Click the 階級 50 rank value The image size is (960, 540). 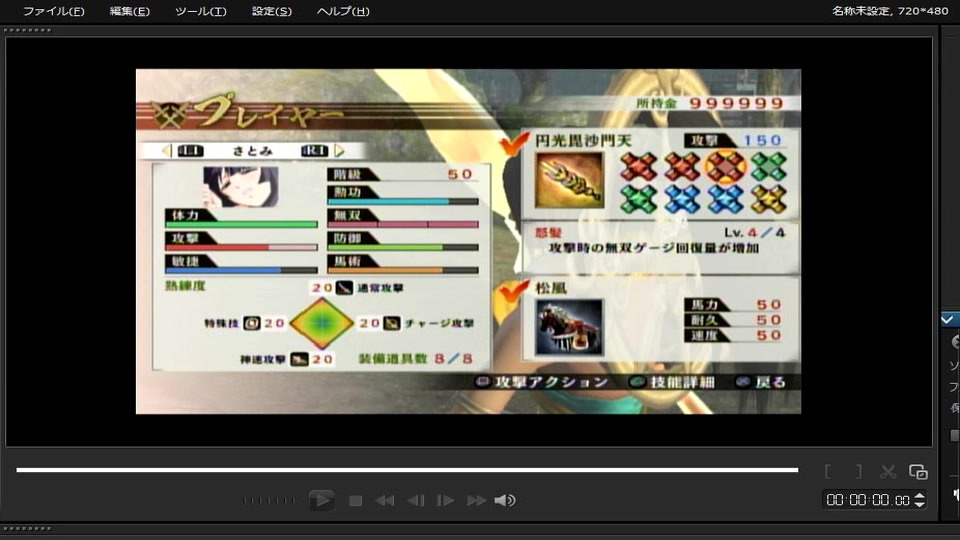[x=459, y=174]
